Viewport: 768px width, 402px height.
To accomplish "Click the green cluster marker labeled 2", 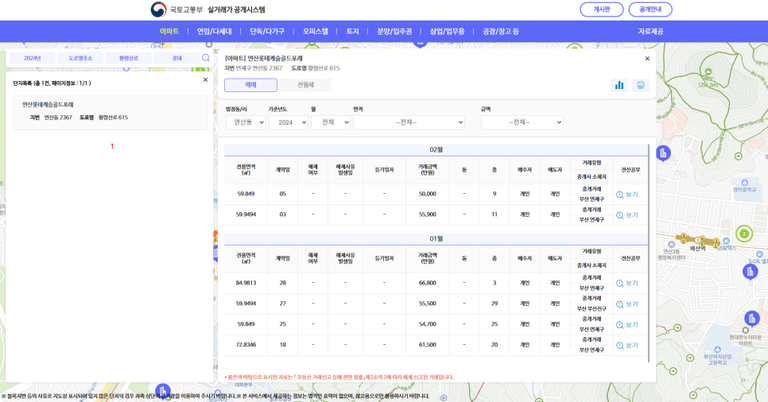I will pos(743,234).
